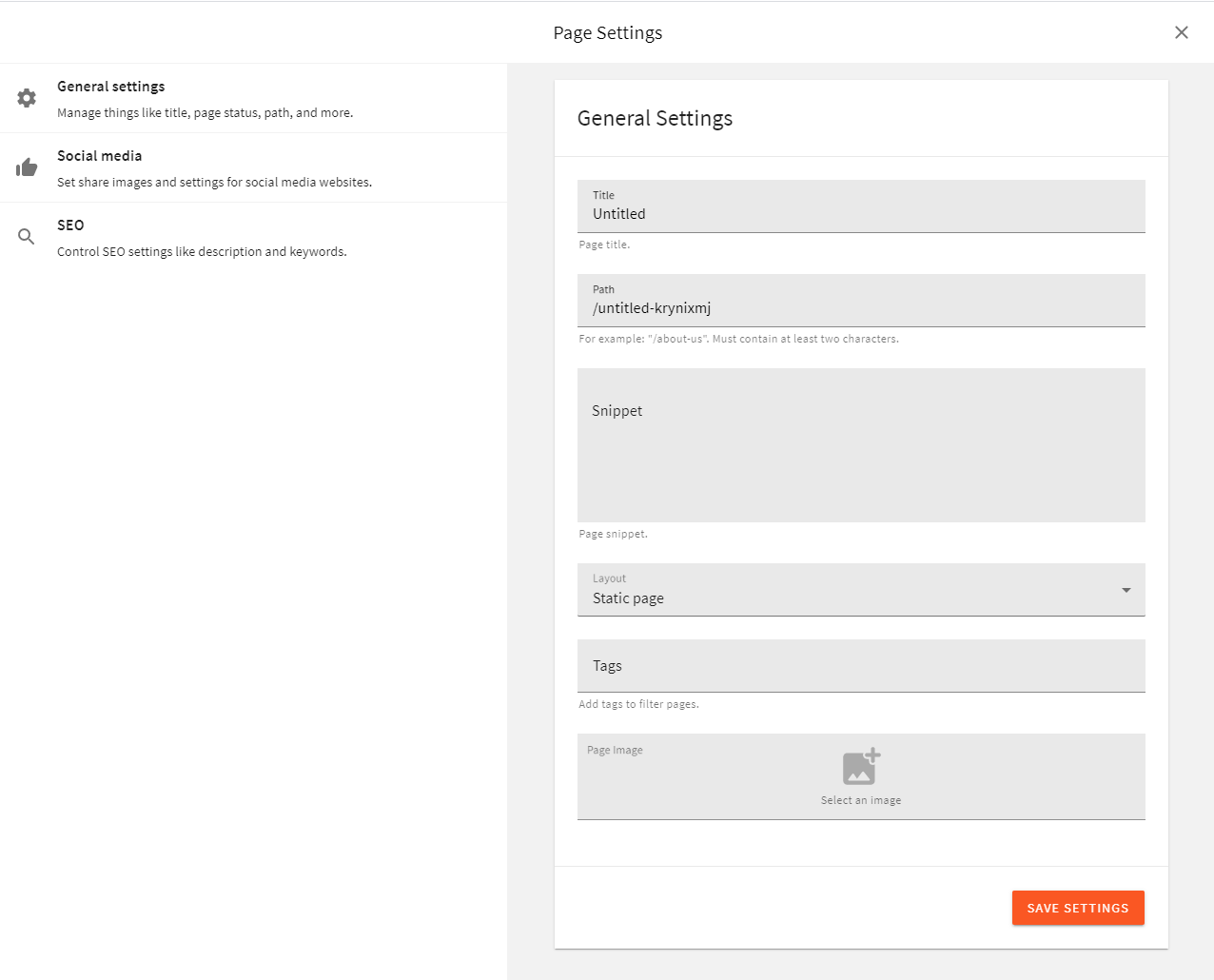1214x980 pixels.
Task: Click the Path field containing untitled-krynixmj
Action: click(861, 307)
